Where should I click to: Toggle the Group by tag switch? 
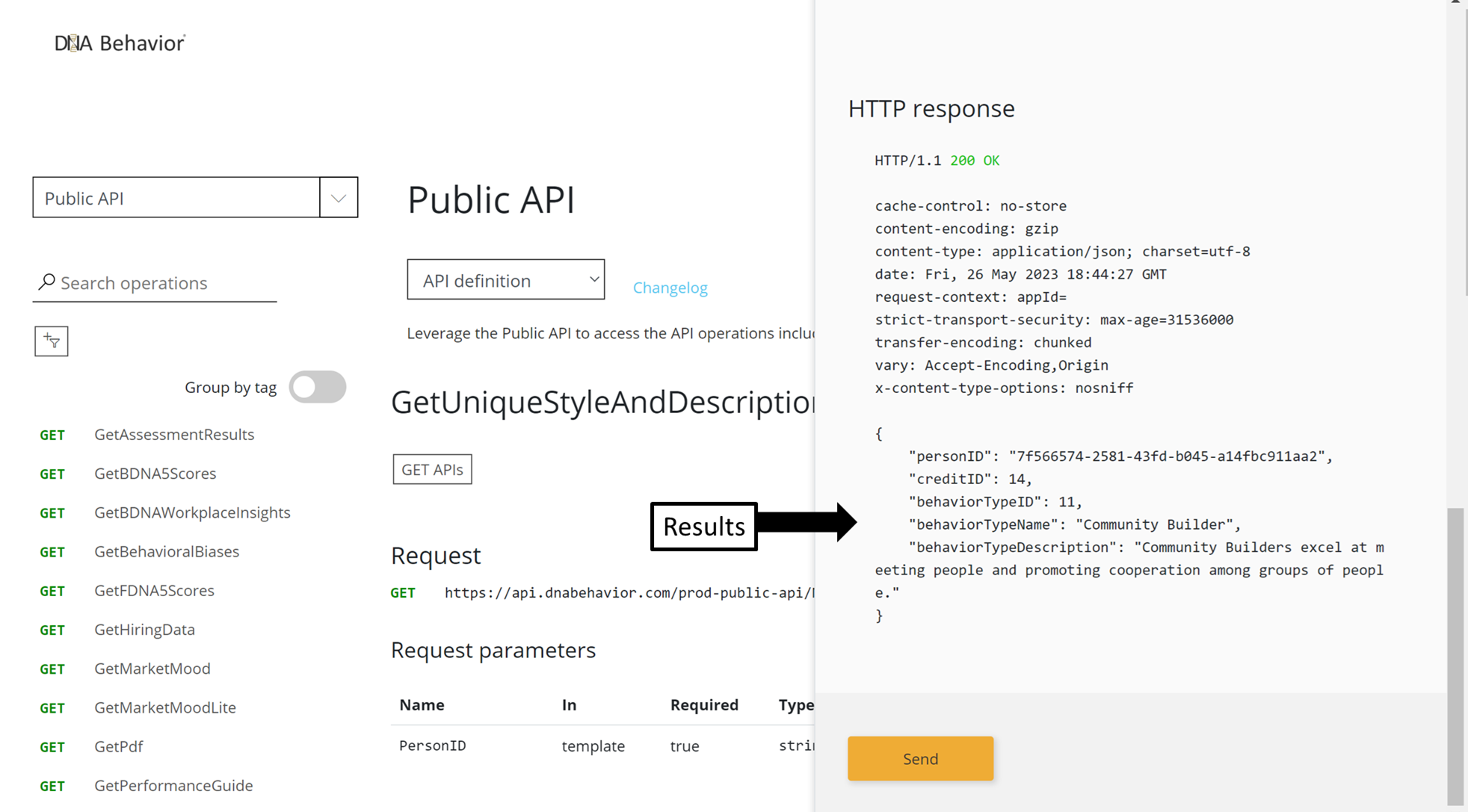318,387
